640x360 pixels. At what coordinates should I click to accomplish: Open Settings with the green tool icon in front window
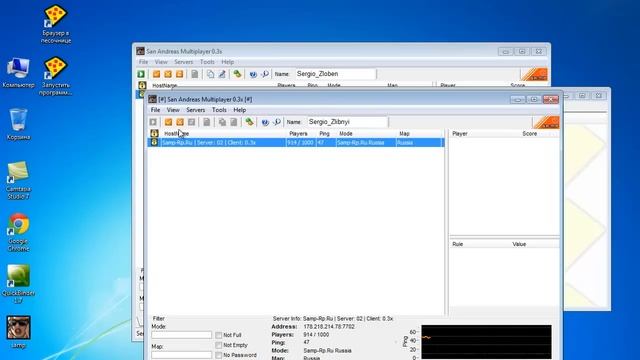coord(249,122)
